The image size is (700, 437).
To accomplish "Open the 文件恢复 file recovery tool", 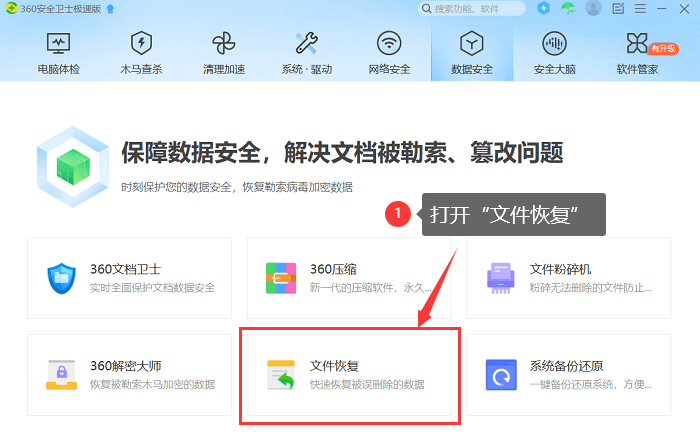I will (x=348, y=375).
